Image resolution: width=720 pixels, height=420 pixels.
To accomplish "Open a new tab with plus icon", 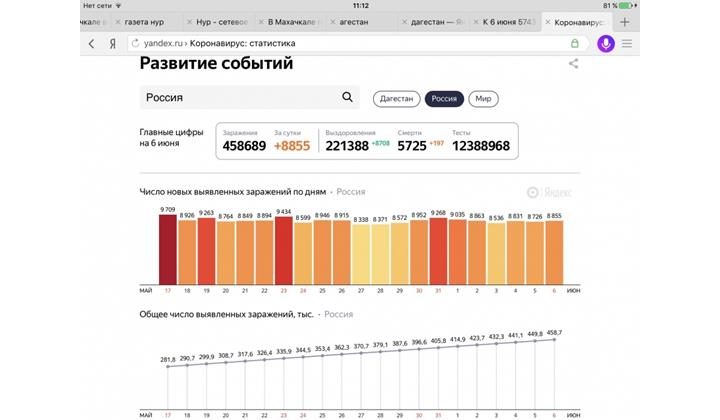I will pyautogui.click(x=625, y=21).
